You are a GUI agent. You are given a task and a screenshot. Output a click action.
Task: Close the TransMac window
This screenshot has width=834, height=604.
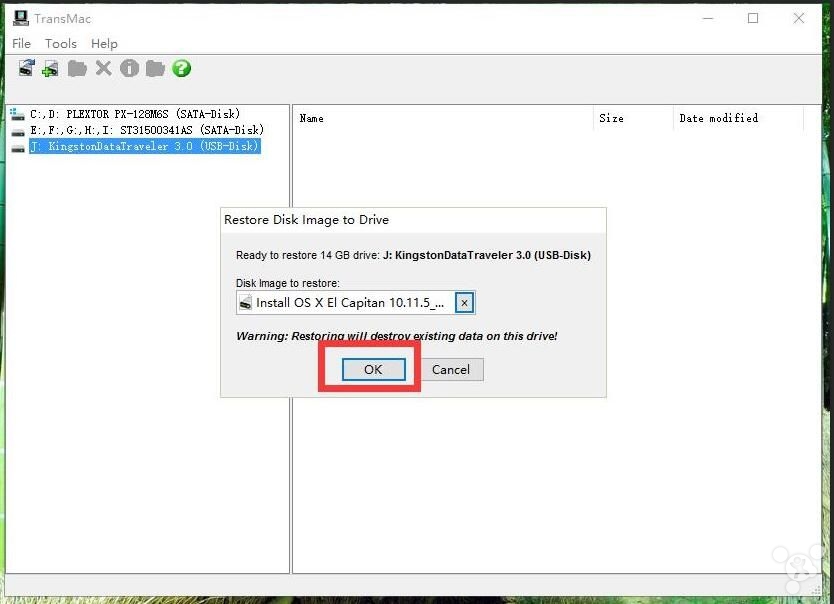[799, 18]
